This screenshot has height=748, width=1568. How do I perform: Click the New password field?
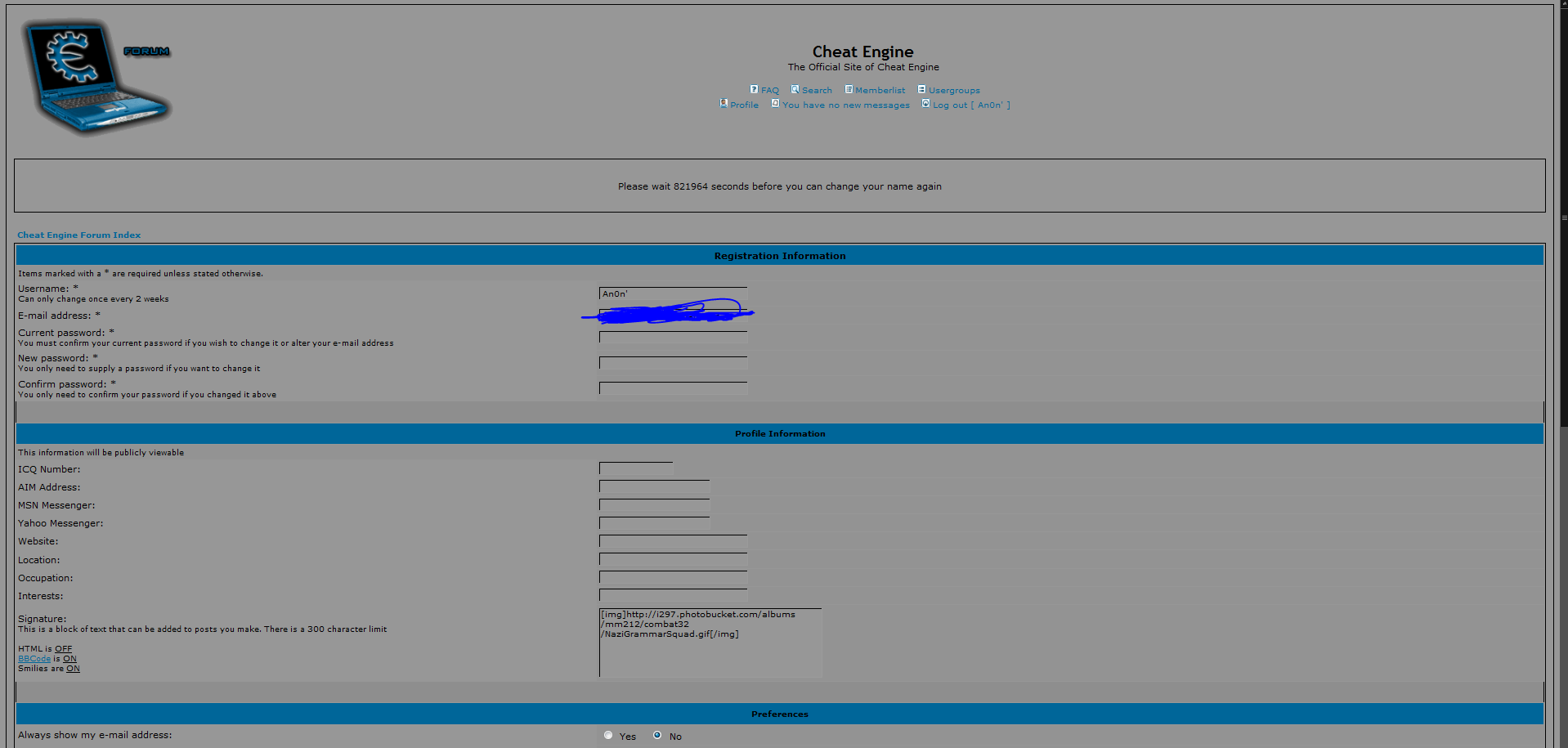[673, 363]
